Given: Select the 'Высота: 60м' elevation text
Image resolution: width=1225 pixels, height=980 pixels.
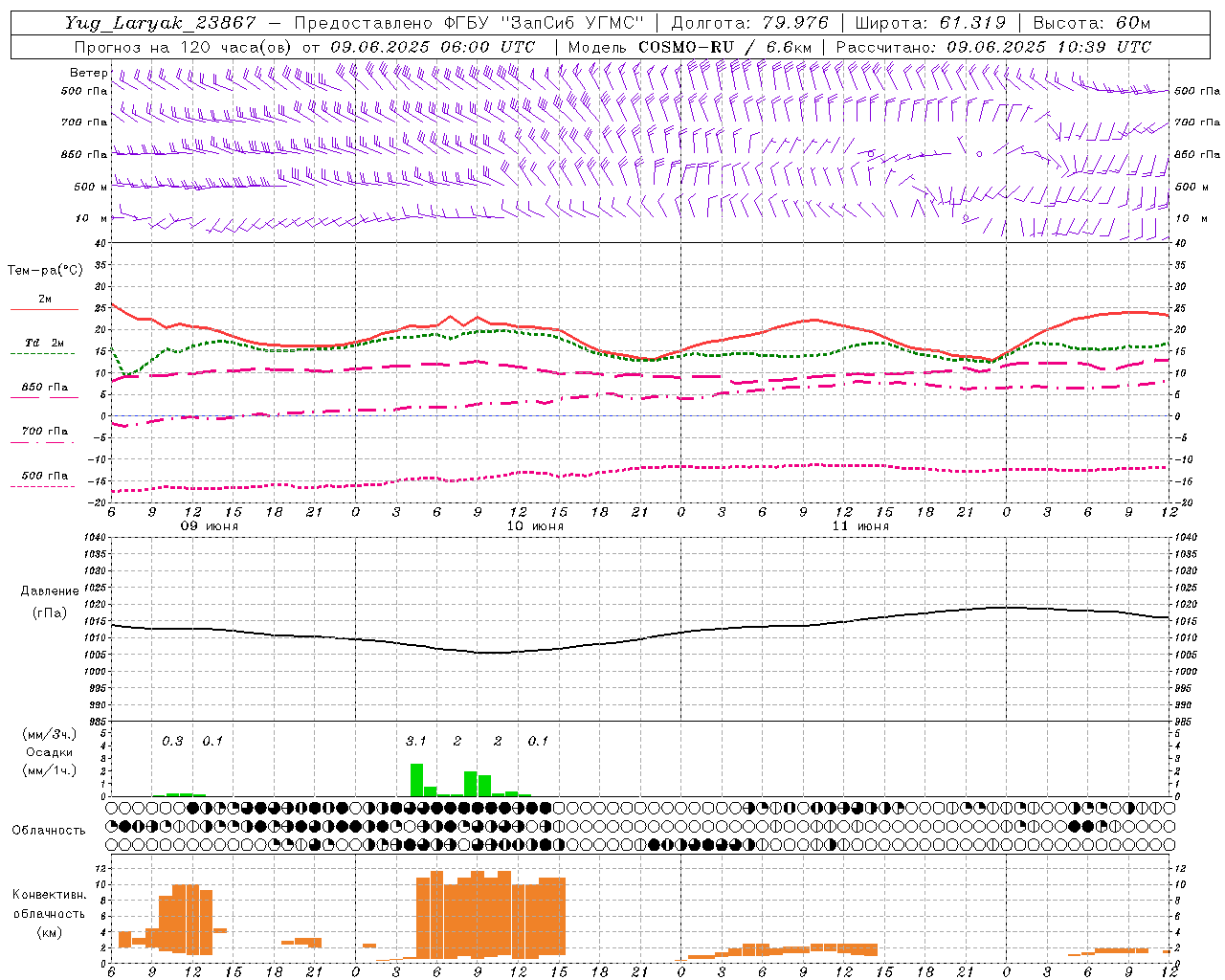Looking at the screenshot, I should pos(1091,23).
